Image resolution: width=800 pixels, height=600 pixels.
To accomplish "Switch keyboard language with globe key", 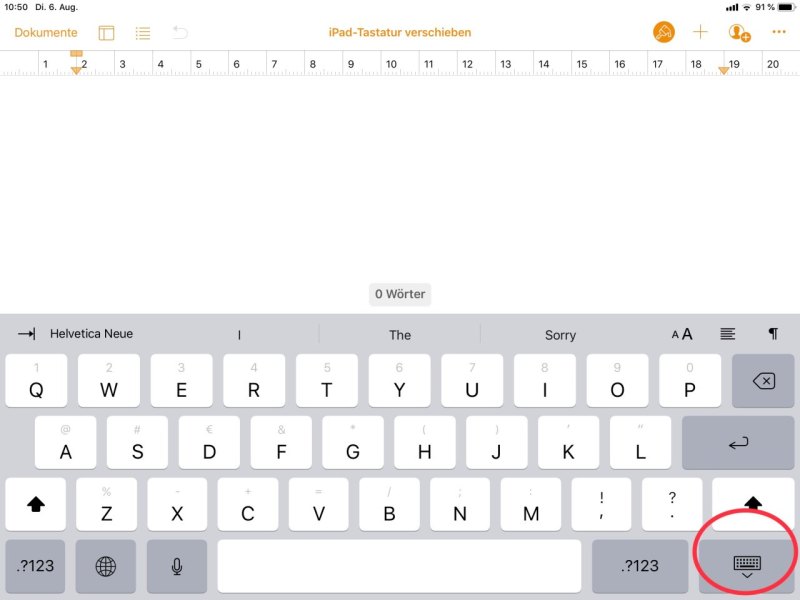I will pos(106,566).
